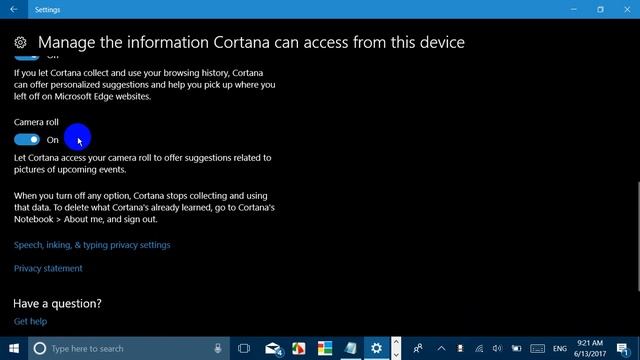
Task: Click the USB device tray icon
Action: (460, 349)
